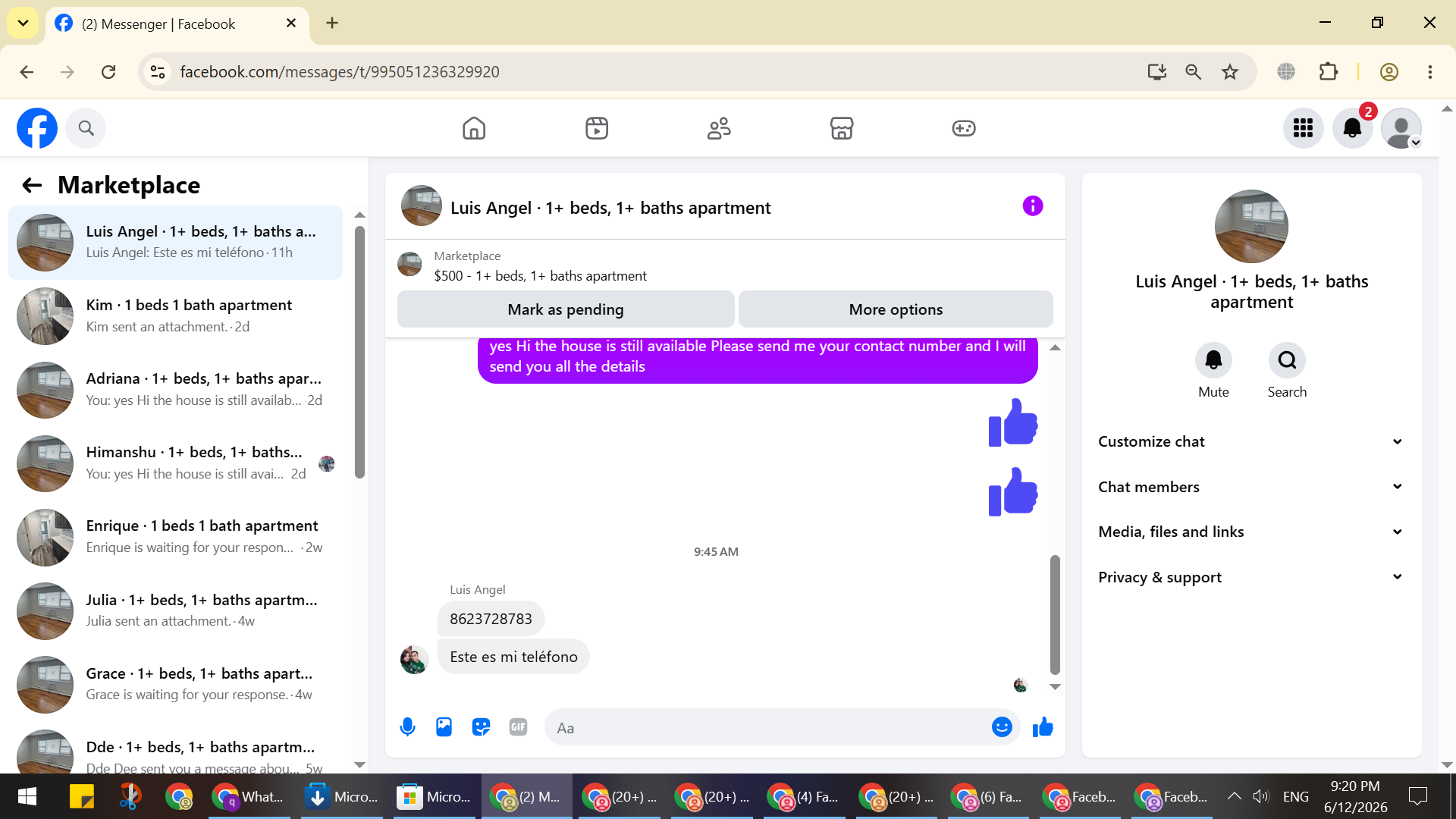The image size is (1456, 819).
Task: Open the Windows Start menu
Action: (27, 796)
